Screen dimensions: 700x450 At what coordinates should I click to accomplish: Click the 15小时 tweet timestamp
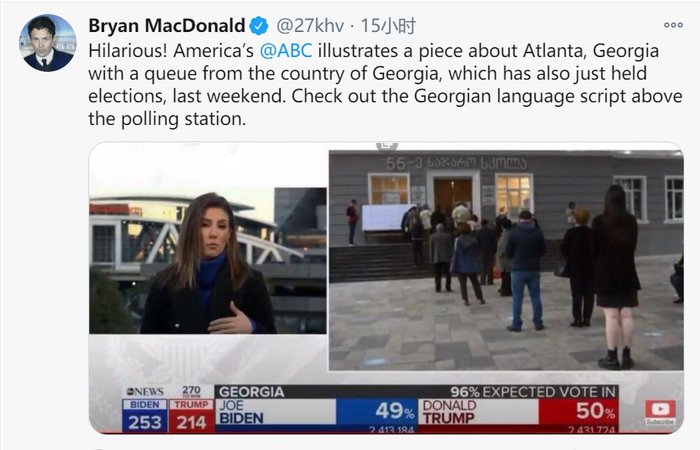point(388,26)
